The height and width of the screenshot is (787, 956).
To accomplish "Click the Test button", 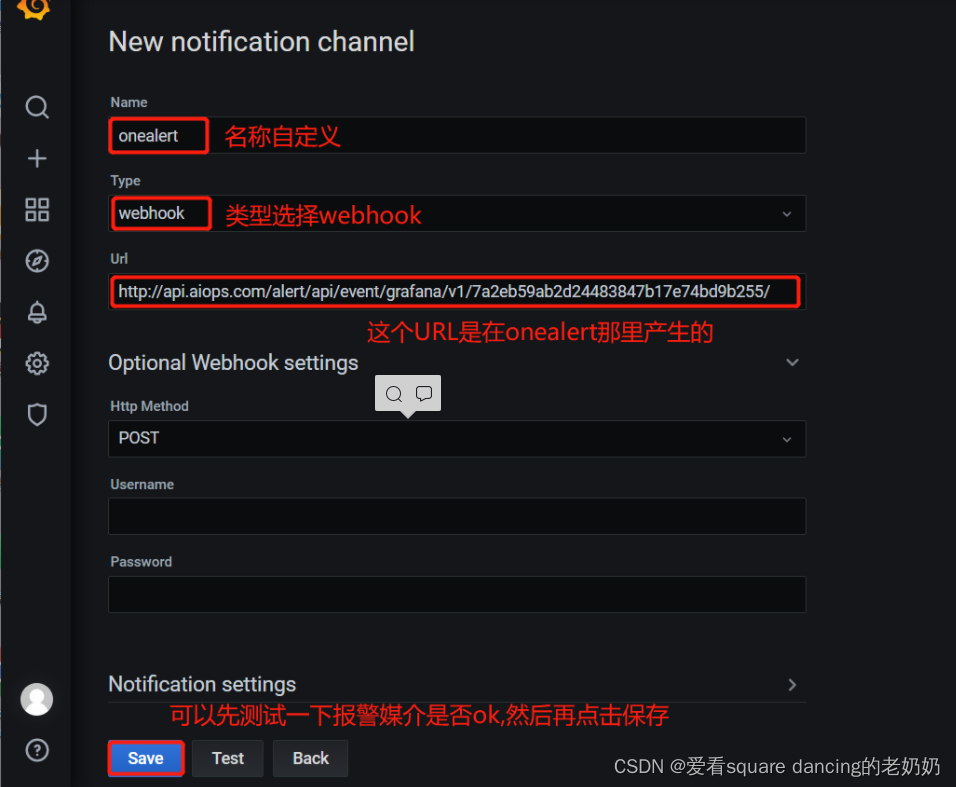I will click(227, 758).
